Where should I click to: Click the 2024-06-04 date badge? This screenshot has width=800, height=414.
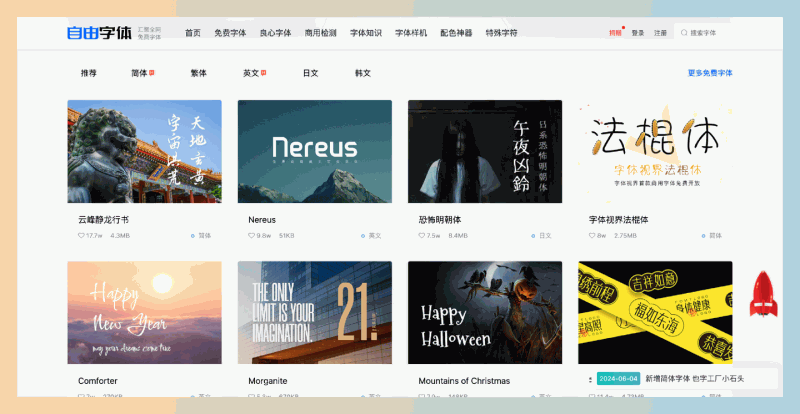618,379
